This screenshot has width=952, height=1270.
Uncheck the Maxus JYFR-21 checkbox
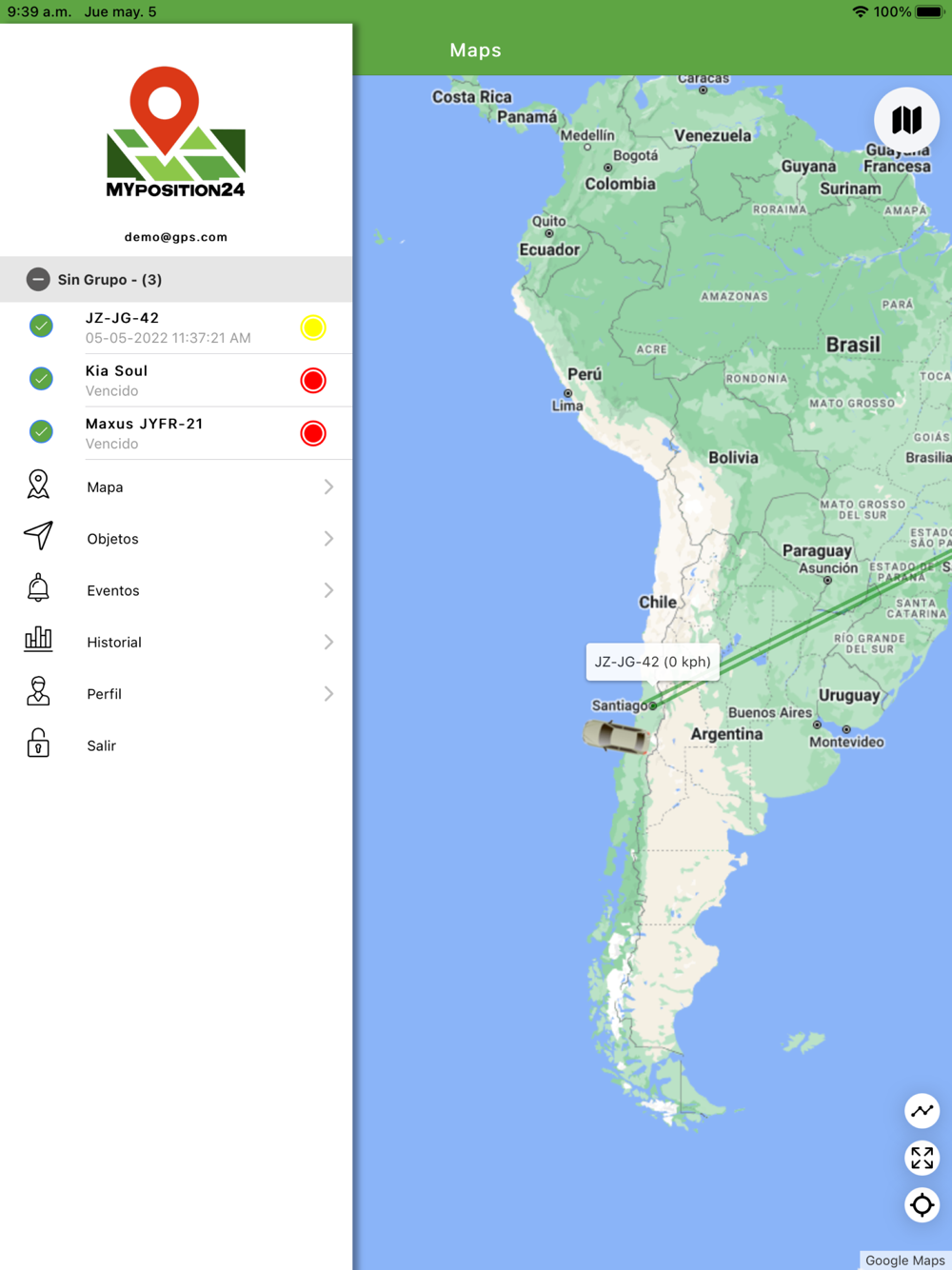[x=41, y=431]
